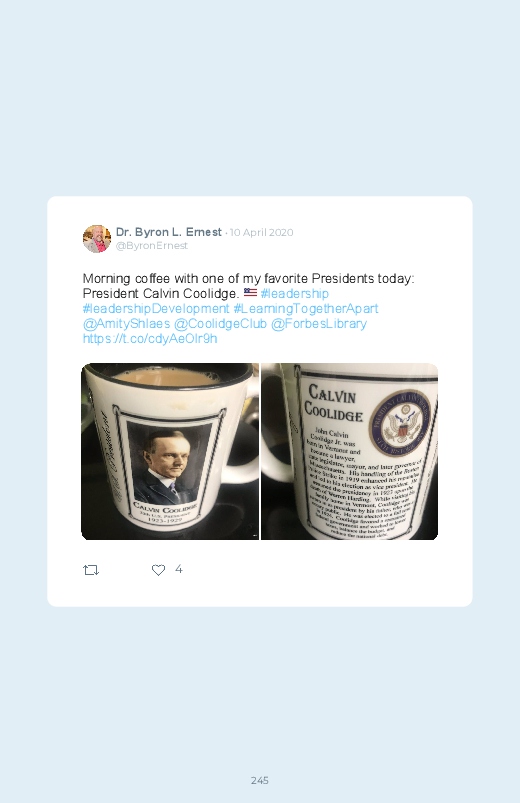Open the #leadershipDevelopment hashtag
This screenshot has height=803, width=520.
156,309
